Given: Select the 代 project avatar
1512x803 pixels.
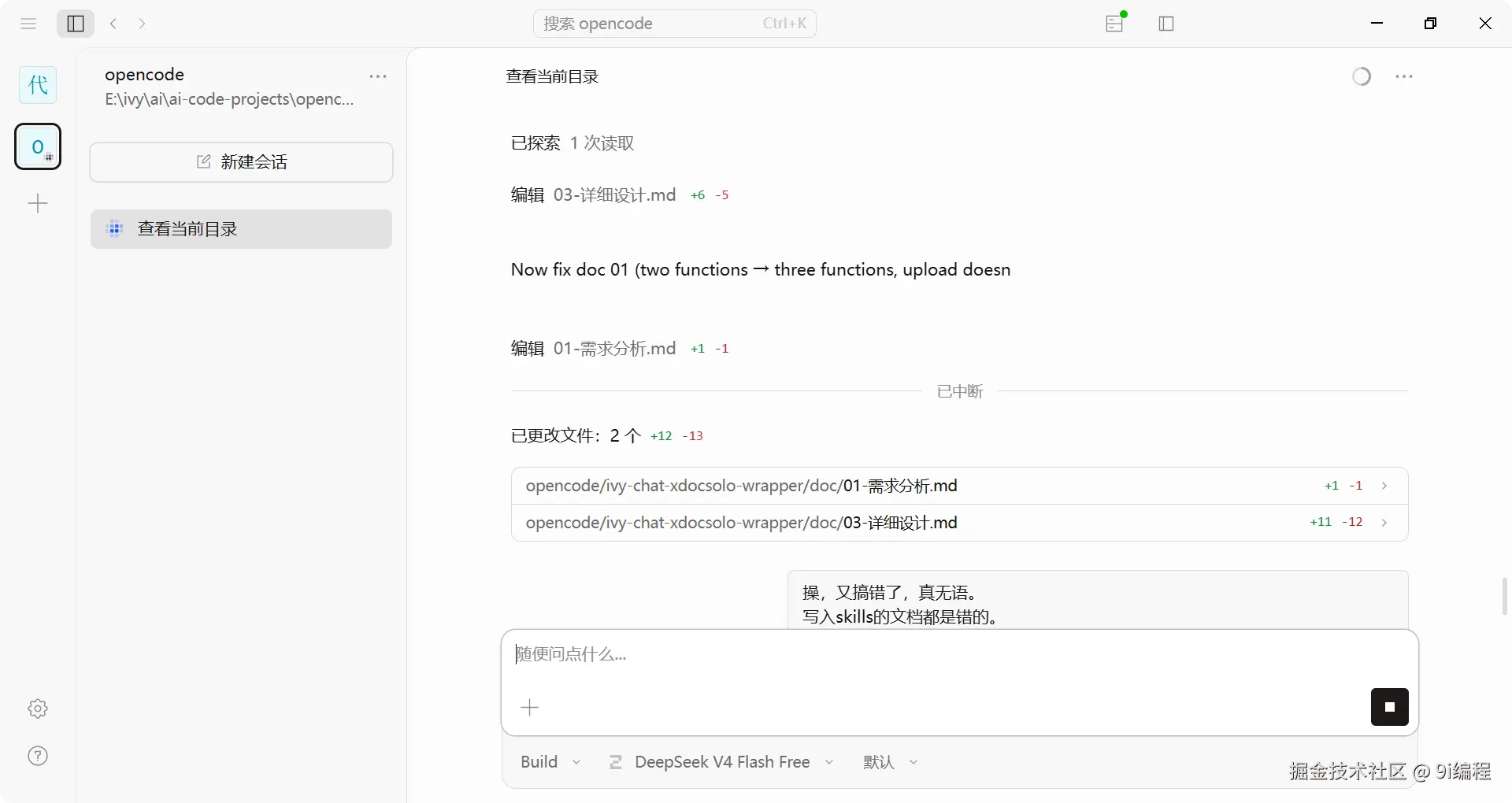Looking at the screenshot, I should click(38, 85).
